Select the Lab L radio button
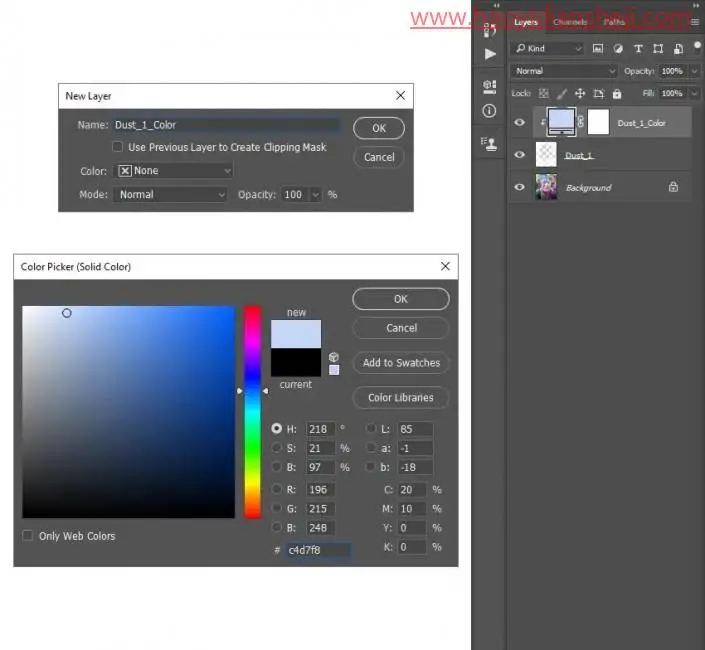The height and width of the screenshot is (650, 705). coord(370,428)
